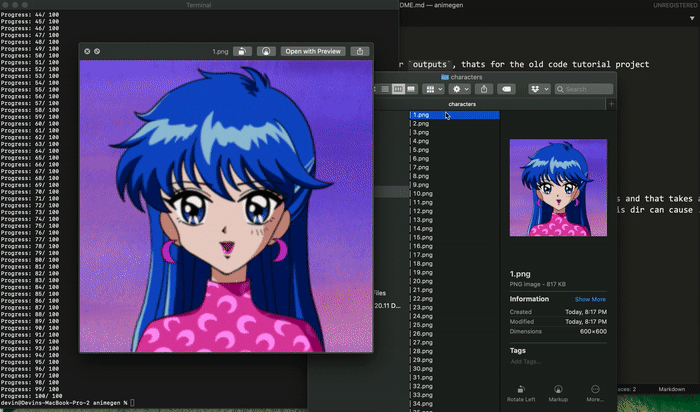Image resolution: width=700 pixels, height=412 pixels.
Task: Click the Finder Edit Tags toolbar icon
Action: [507, 89]
